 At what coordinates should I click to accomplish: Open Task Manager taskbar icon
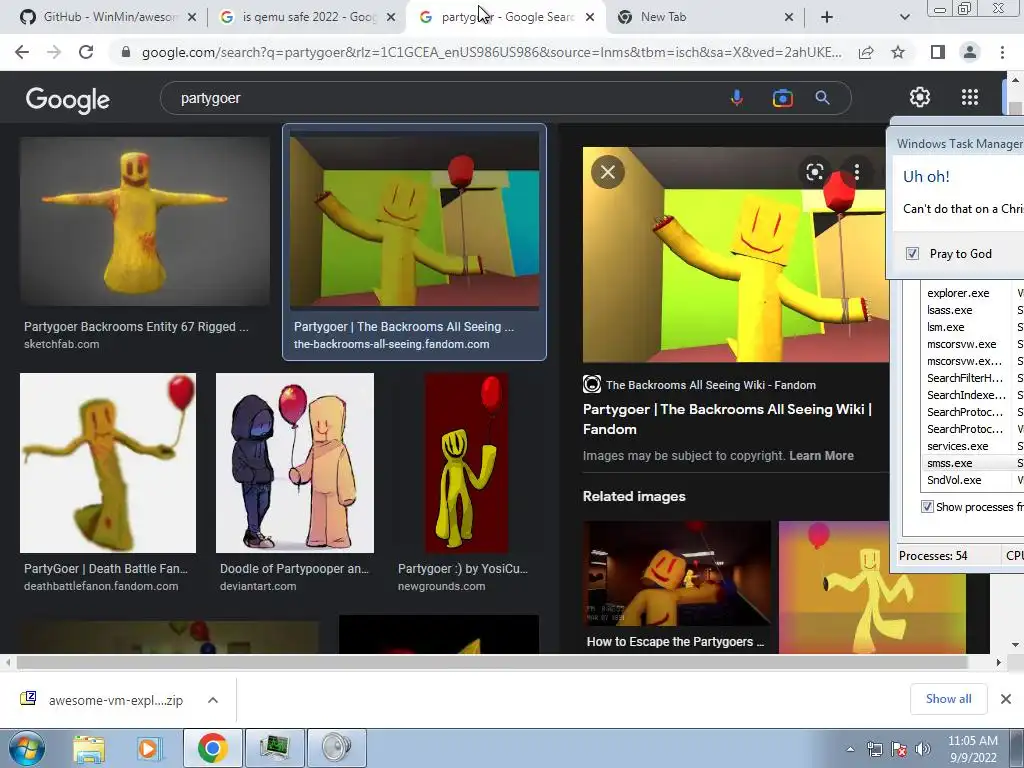tap(275, 748)
